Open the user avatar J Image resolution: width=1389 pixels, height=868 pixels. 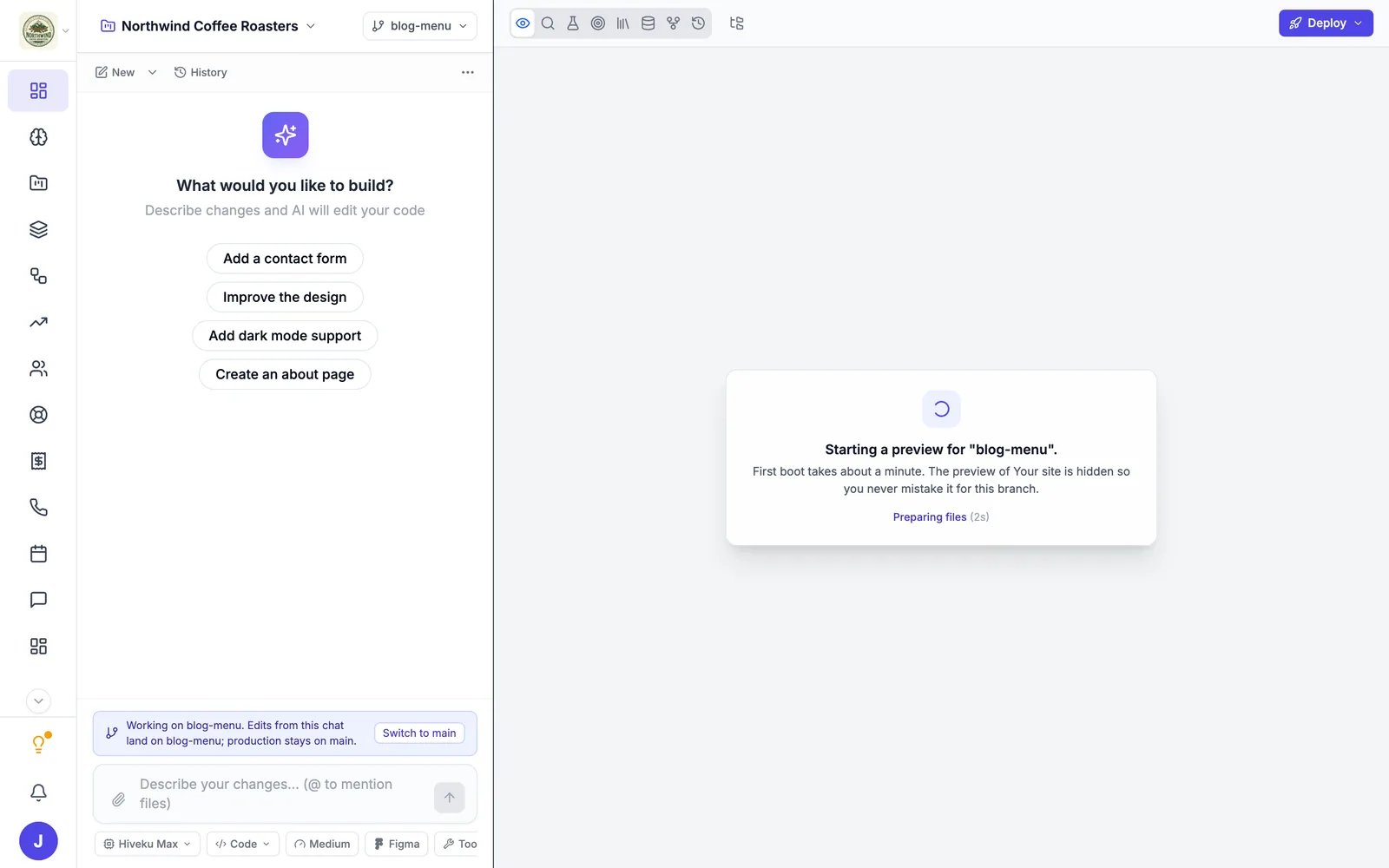38,841
